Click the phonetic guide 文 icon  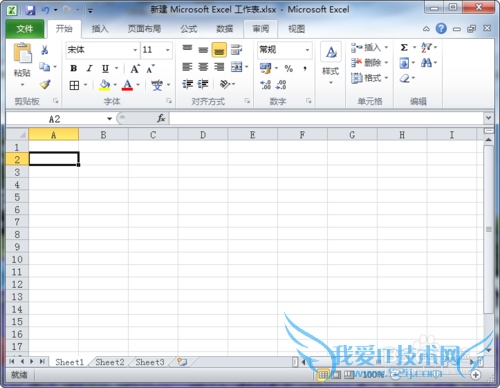(157, 85)
